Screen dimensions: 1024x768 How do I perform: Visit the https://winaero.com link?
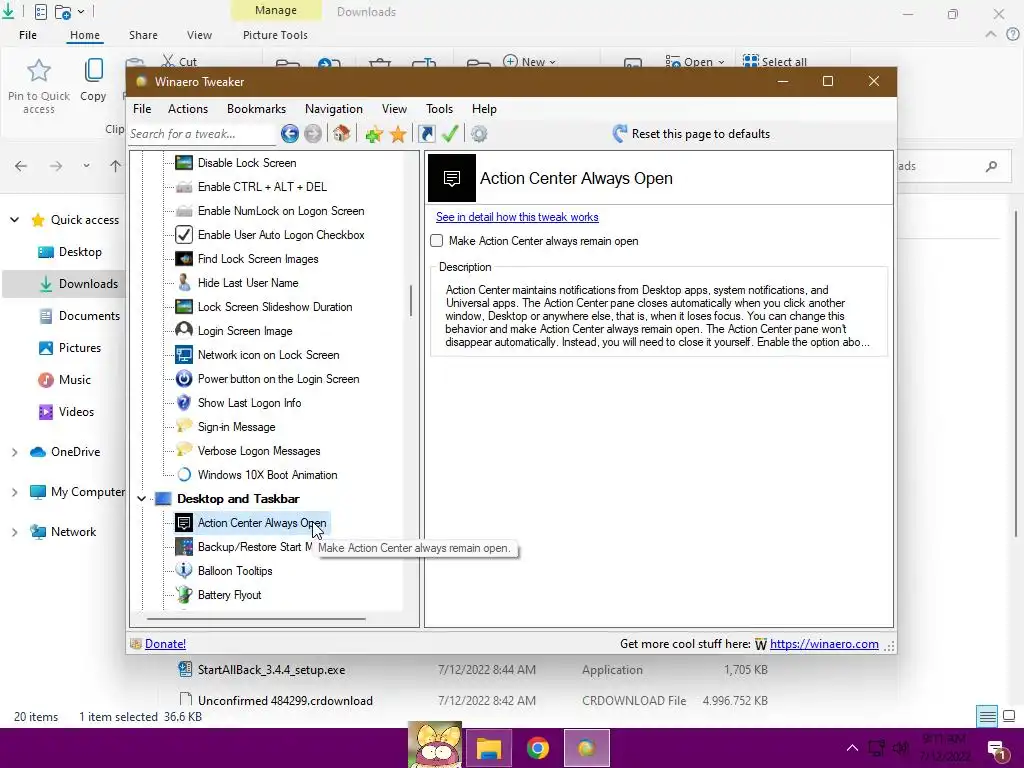(824, 644)
